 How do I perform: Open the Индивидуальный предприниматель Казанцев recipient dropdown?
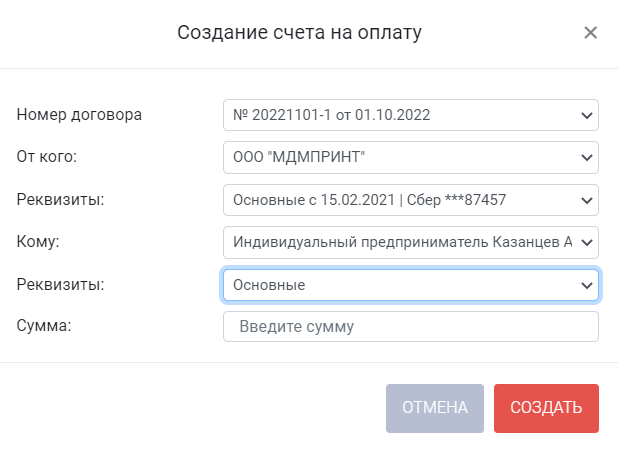click(x=411, y=242)
